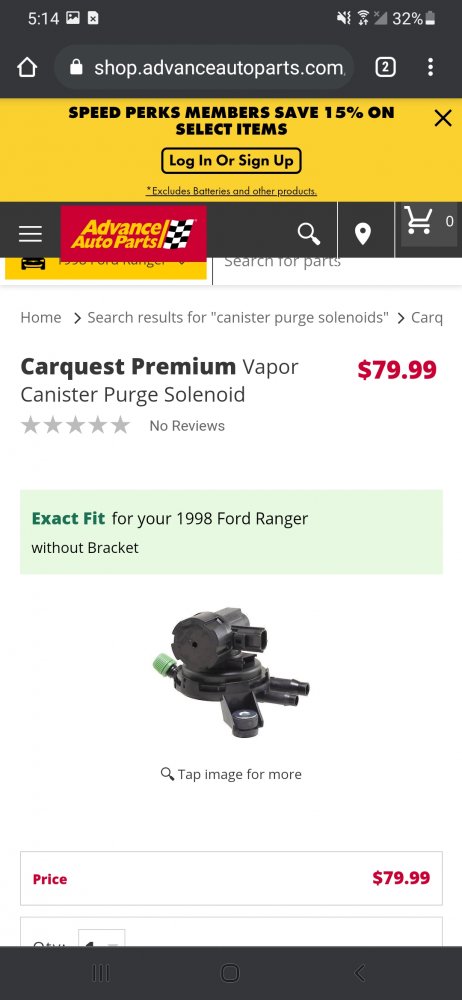
Task: Open the store locator pin icon
Action: click(363, 234)
